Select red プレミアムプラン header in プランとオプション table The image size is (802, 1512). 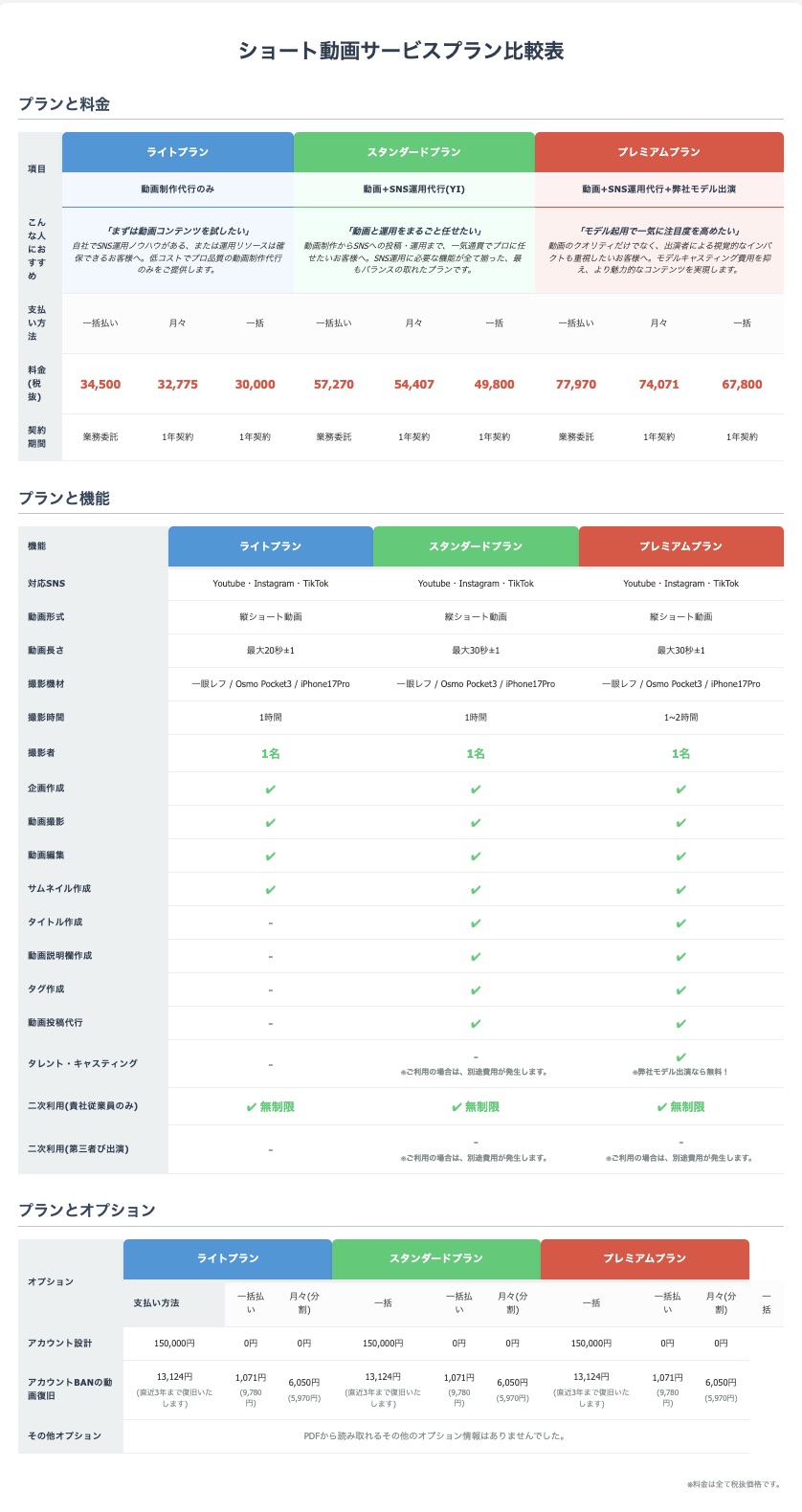[644, 1258]
